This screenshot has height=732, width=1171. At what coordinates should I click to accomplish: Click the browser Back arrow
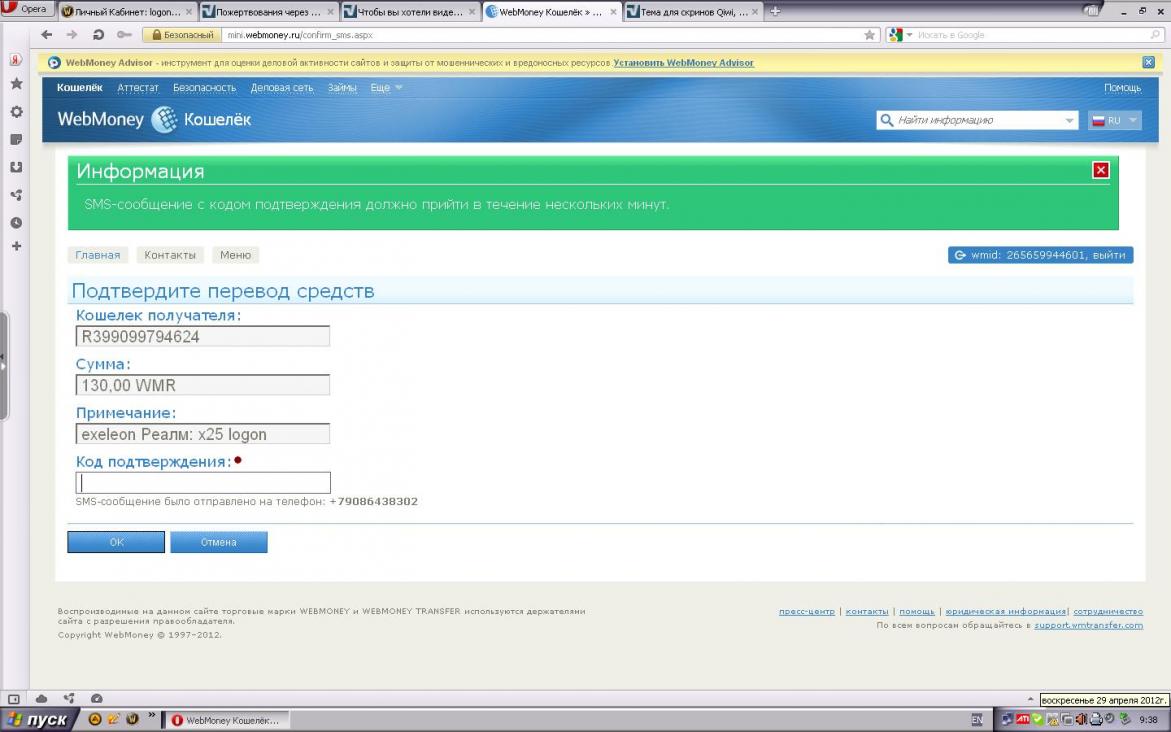[x=46, y=35]
